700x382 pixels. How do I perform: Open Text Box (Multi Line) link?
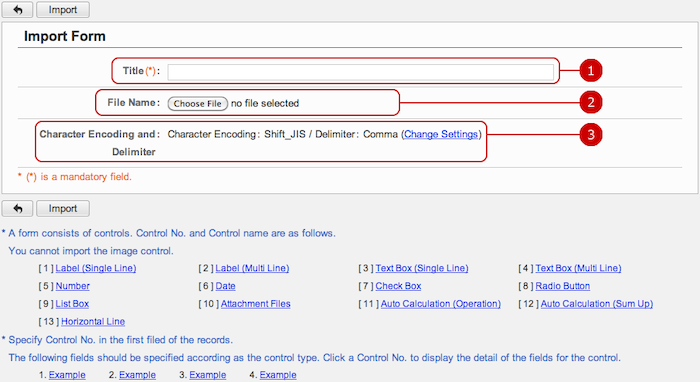(578, 268)
